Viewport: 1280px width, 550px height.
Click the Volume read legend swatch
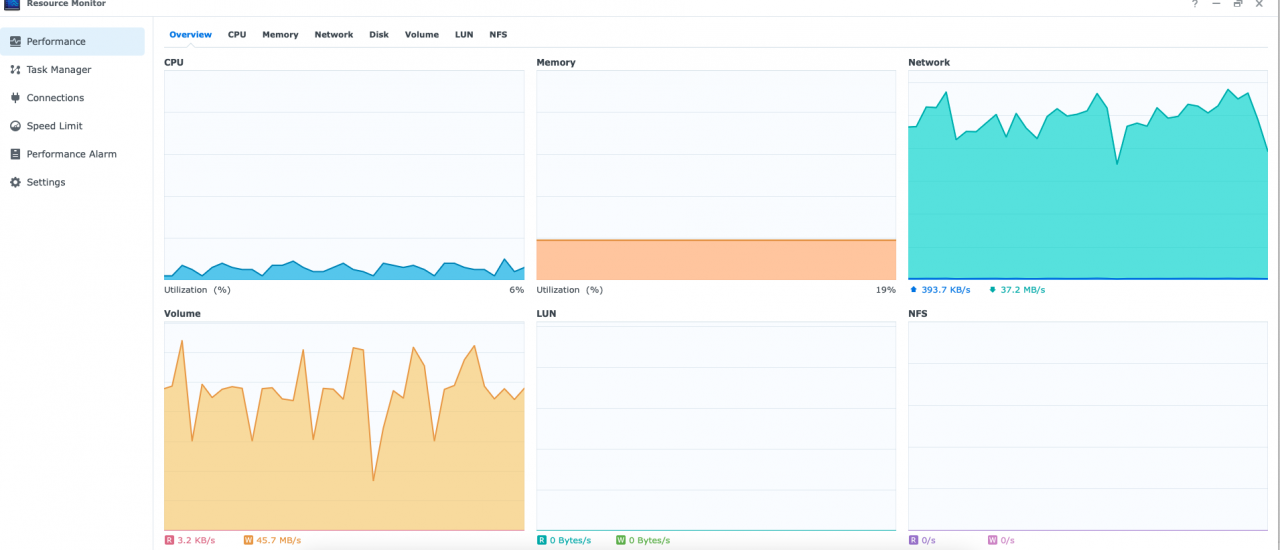pos(169,540)
